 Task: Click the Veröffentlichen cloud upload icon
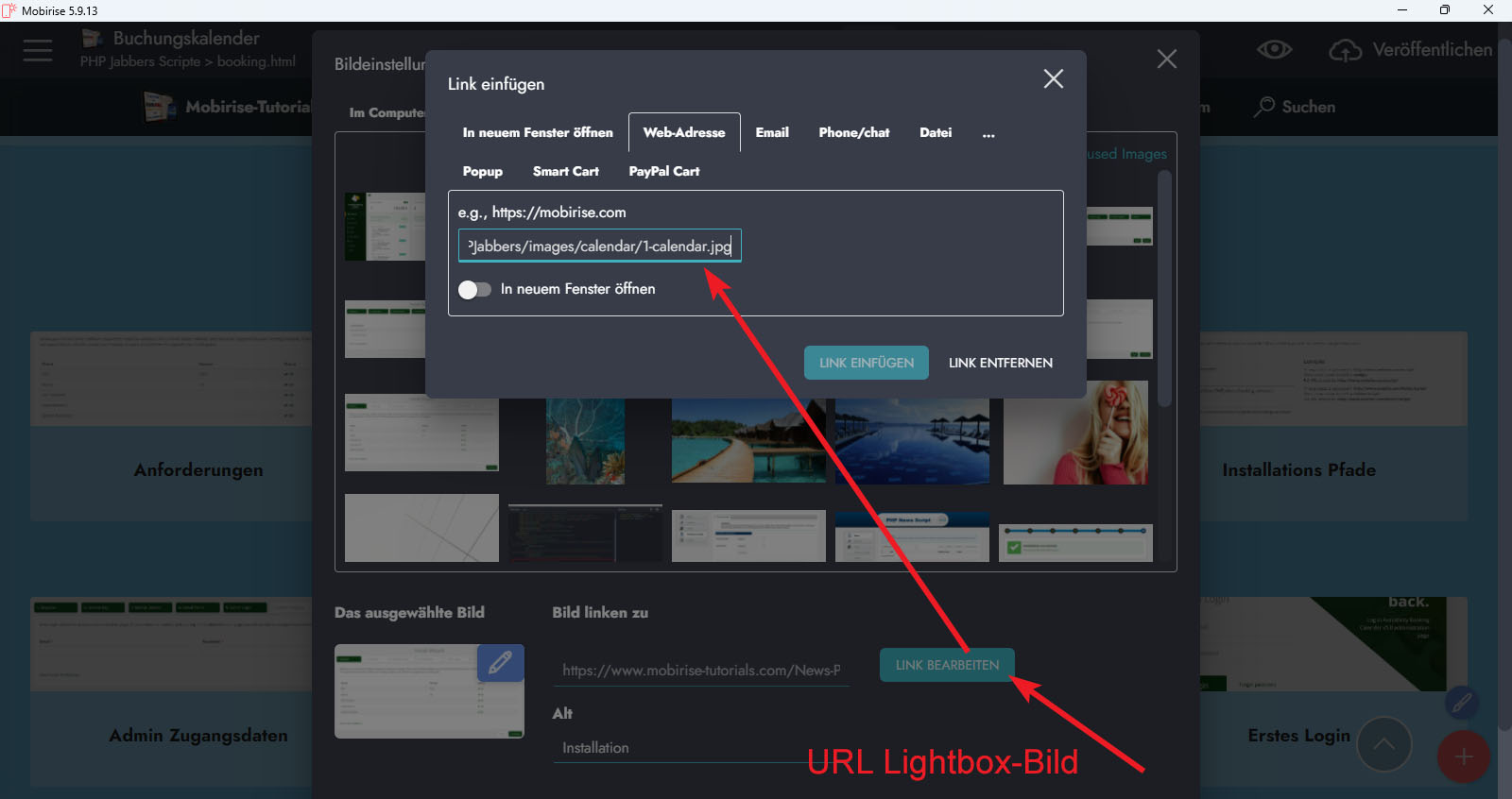coord(1345,50)
